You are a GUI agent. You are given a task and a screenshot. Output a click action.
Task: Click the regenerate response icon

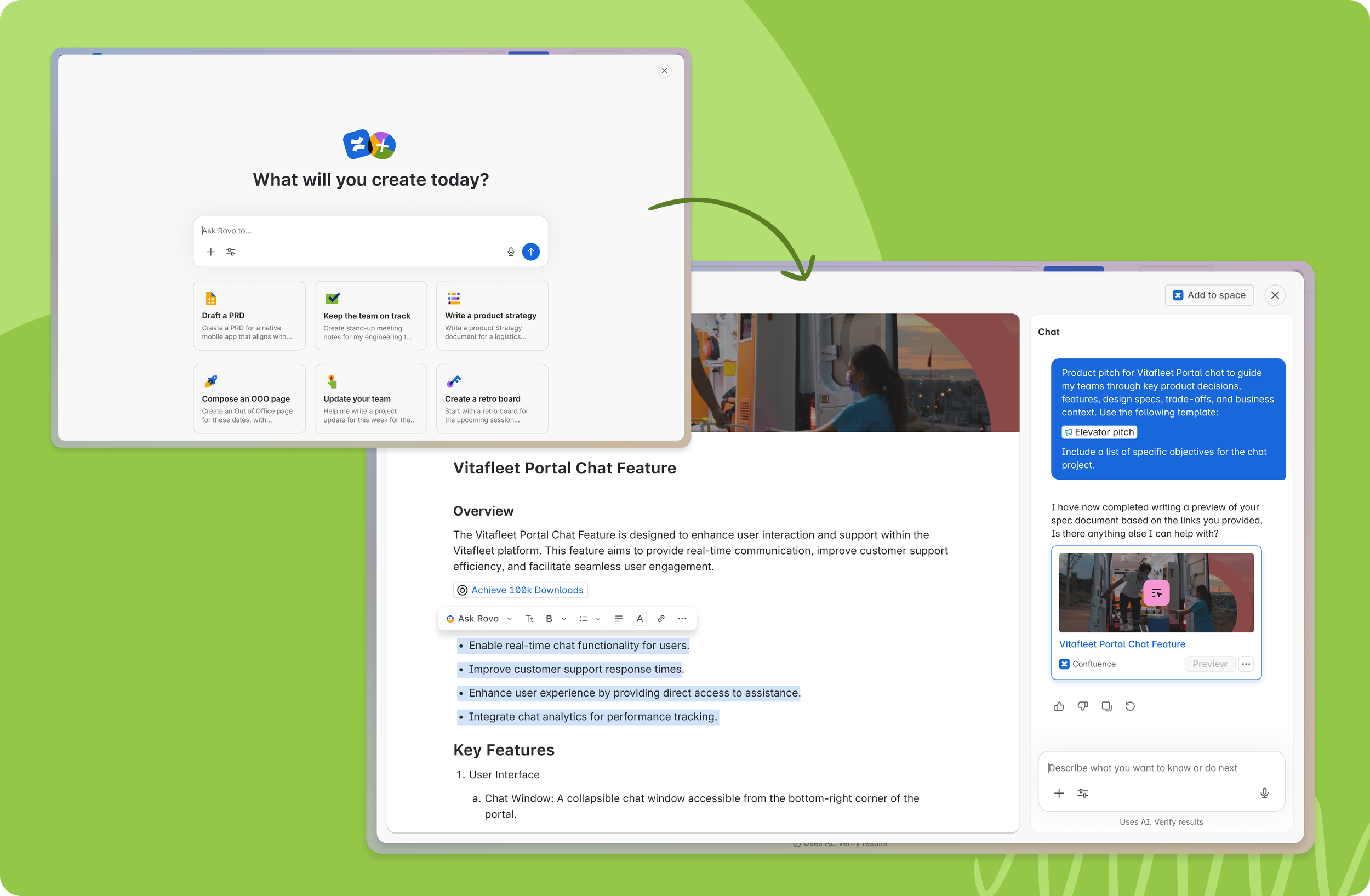point(1130,706)
